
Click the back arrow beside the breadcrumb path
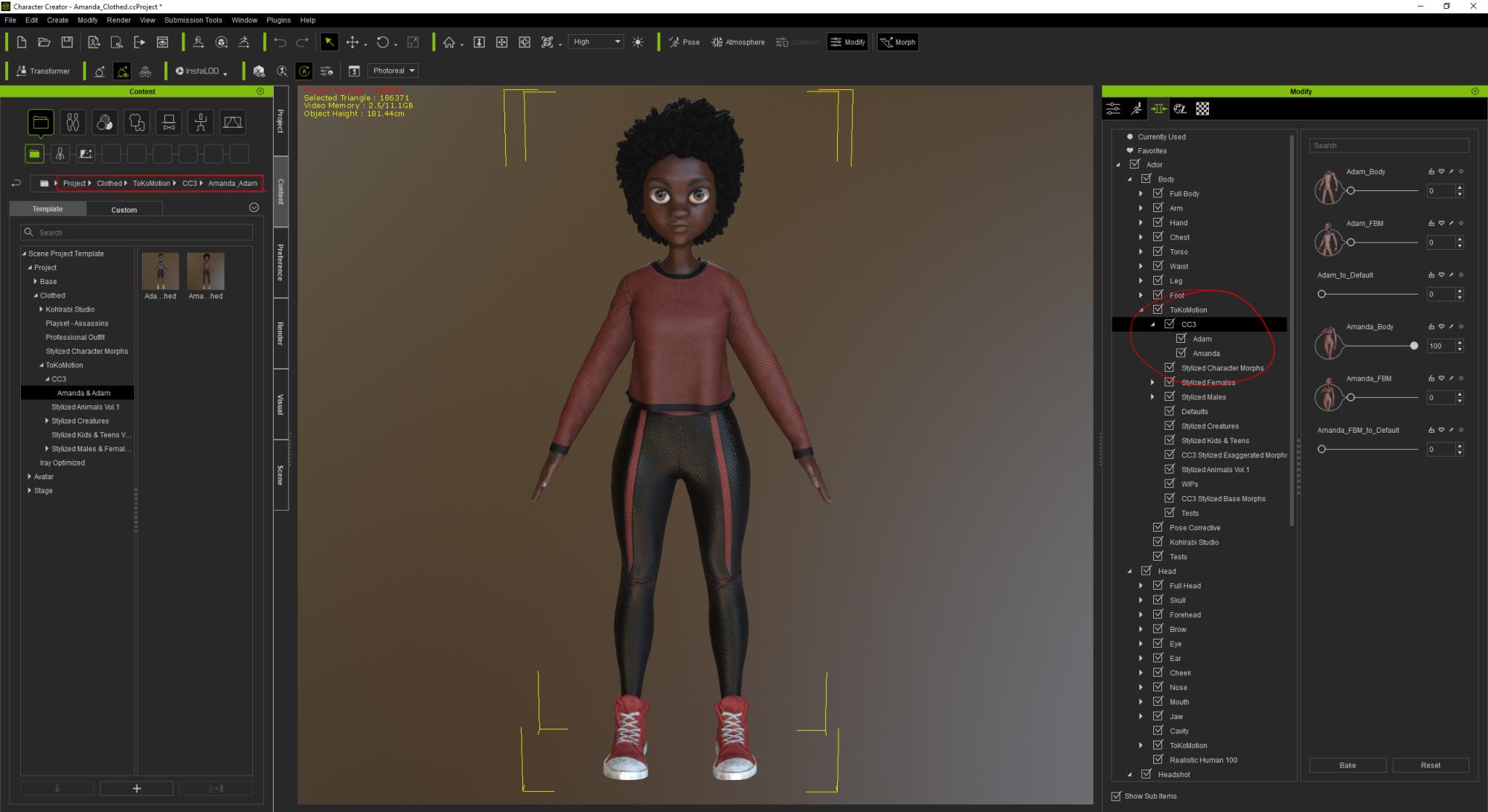16,183
